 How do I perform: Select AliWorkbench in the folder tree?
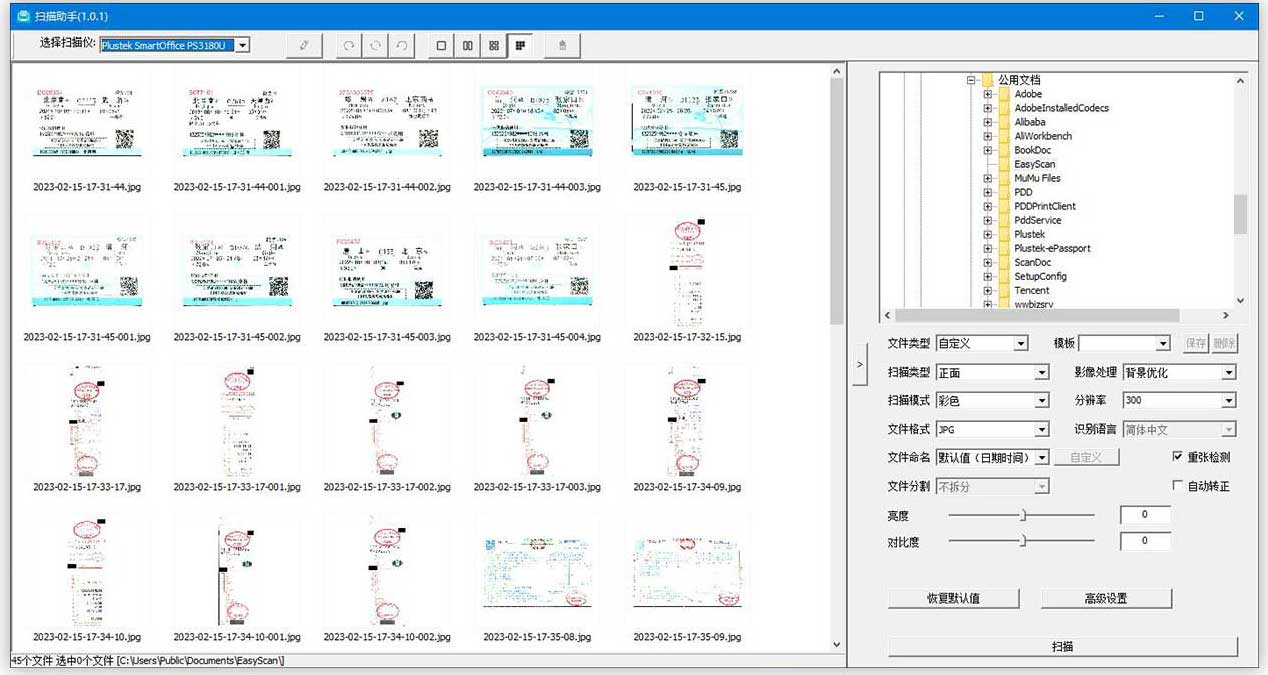1043,136
